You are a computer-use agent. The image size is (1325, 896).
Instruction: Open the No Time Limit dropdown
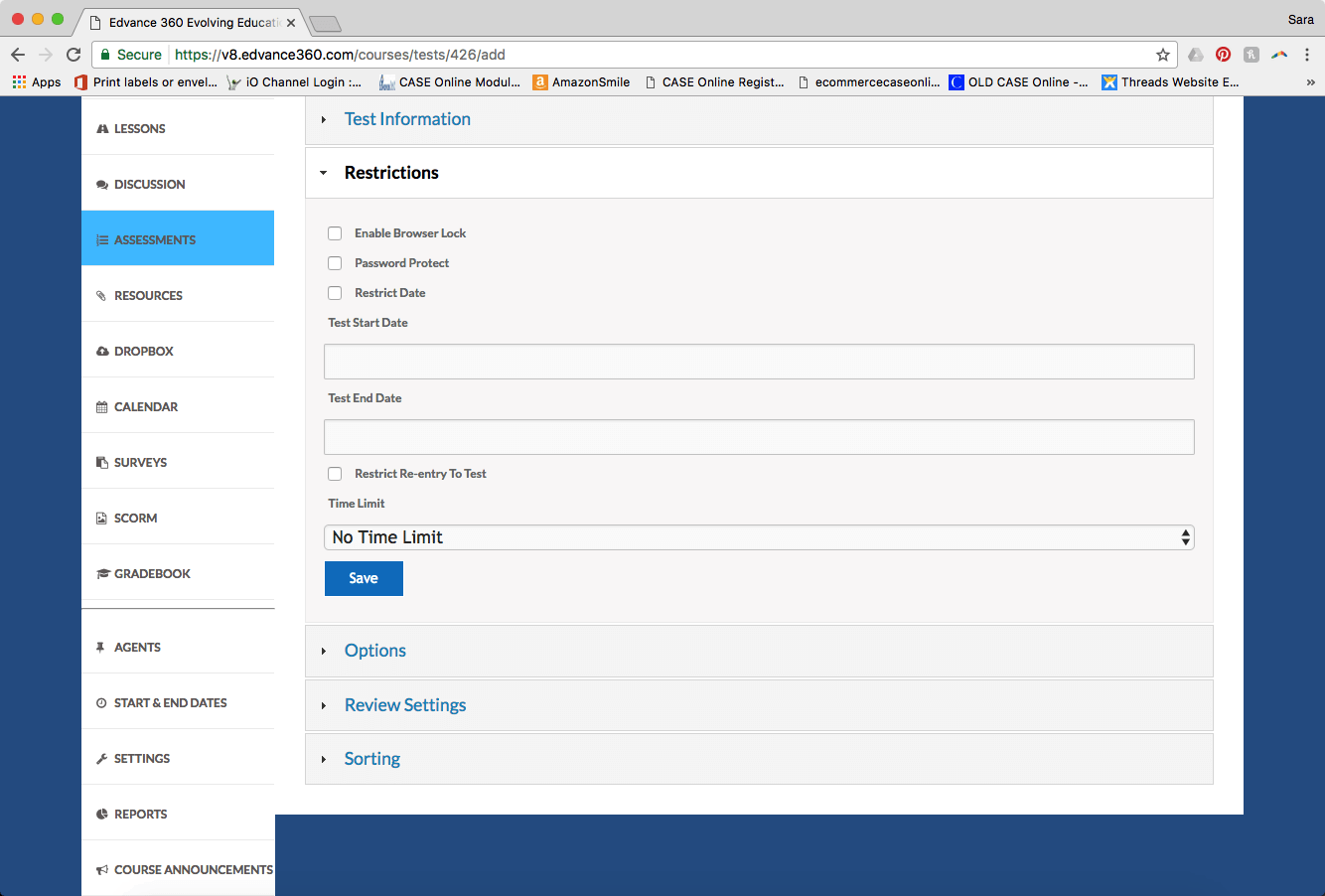759,537
